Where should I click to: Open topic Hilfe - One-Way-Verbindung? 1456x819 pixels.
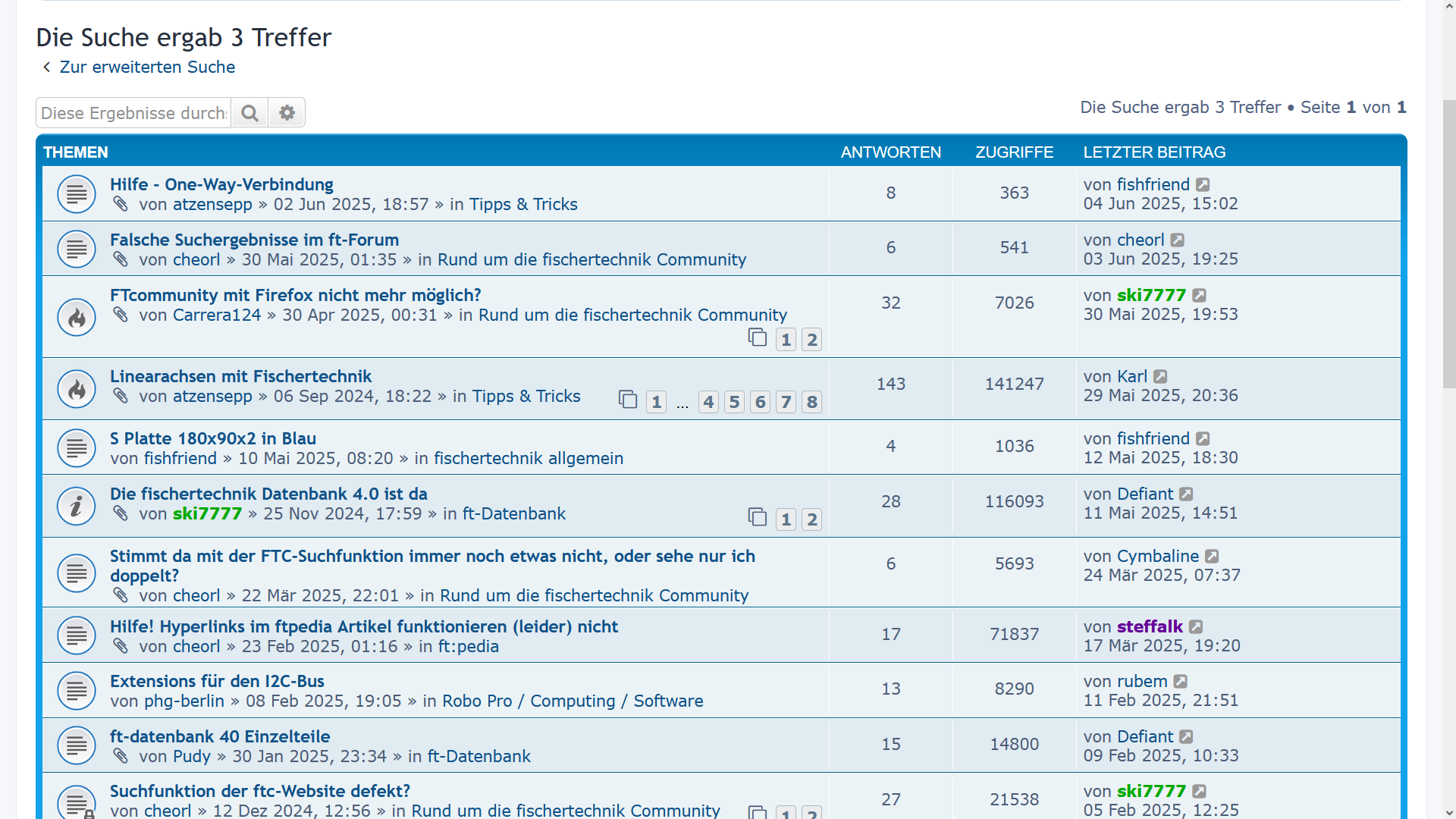click(221, 184)
